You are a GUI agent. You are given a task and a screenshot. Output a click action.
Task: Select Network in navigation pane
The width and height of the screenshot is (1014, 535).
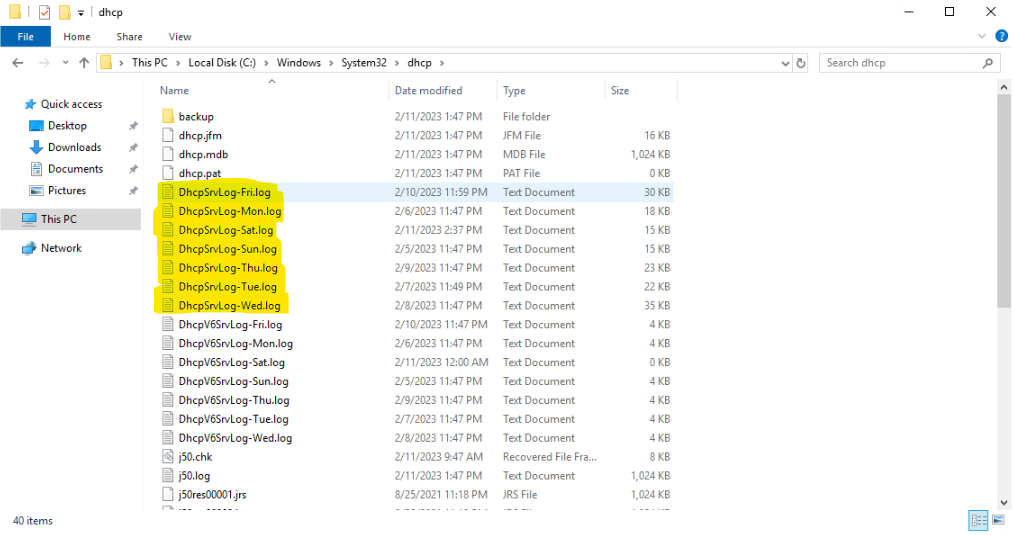61,248
